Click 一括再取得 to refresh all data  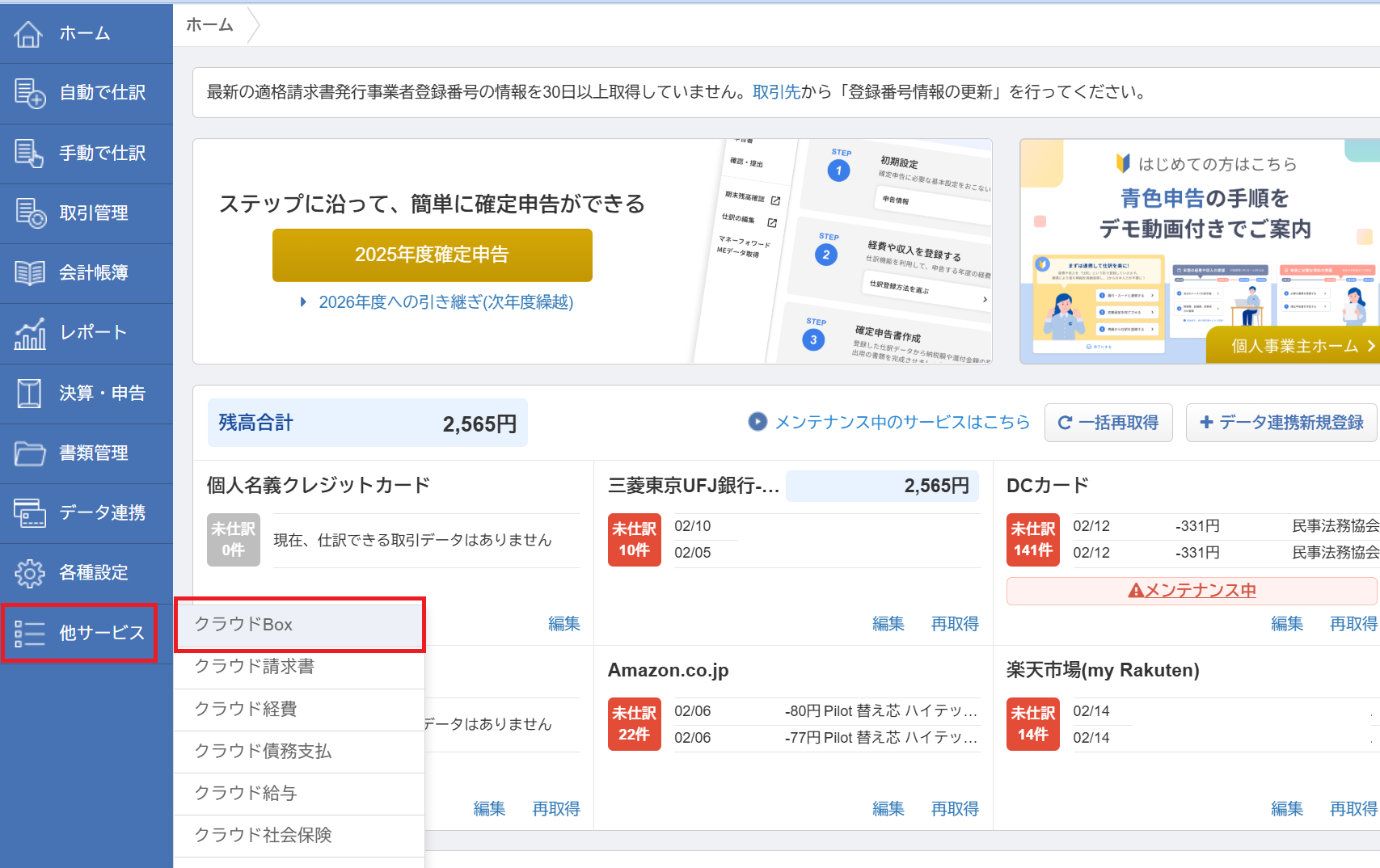click(x=1108, y=422)
